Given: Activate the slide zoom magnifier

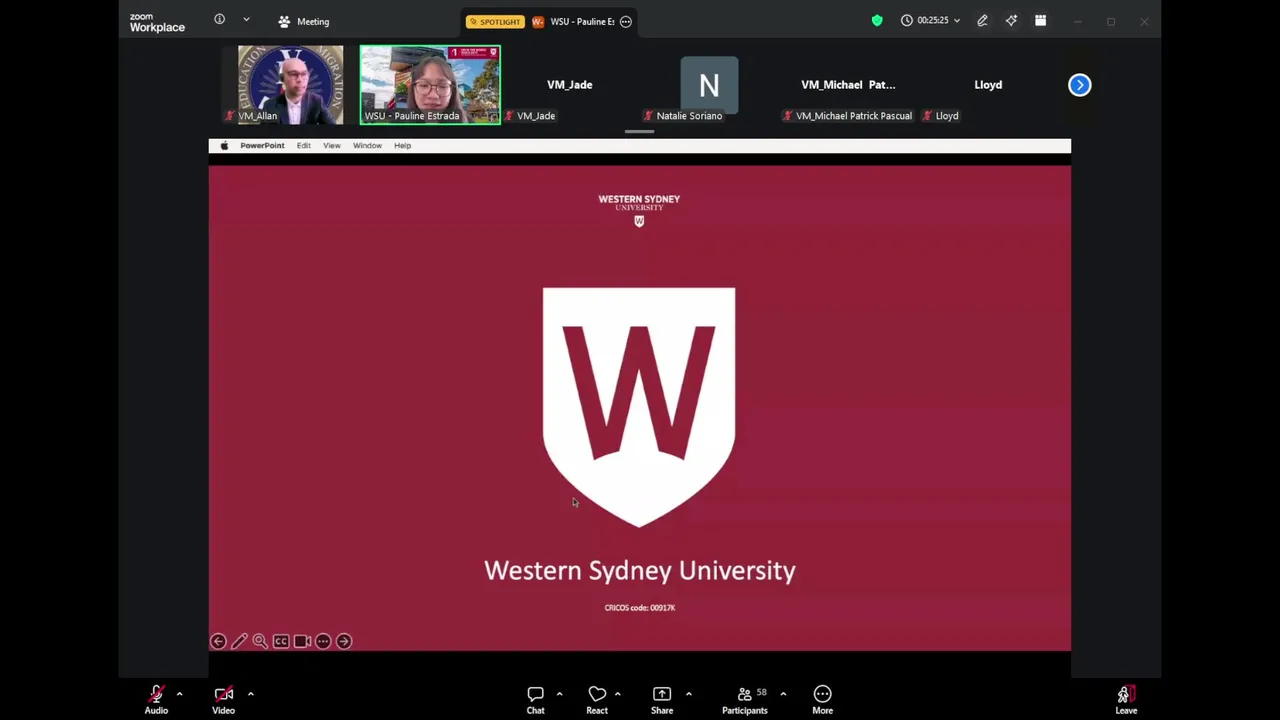Looking at the screenshot, I should click(x=260, y=641).
